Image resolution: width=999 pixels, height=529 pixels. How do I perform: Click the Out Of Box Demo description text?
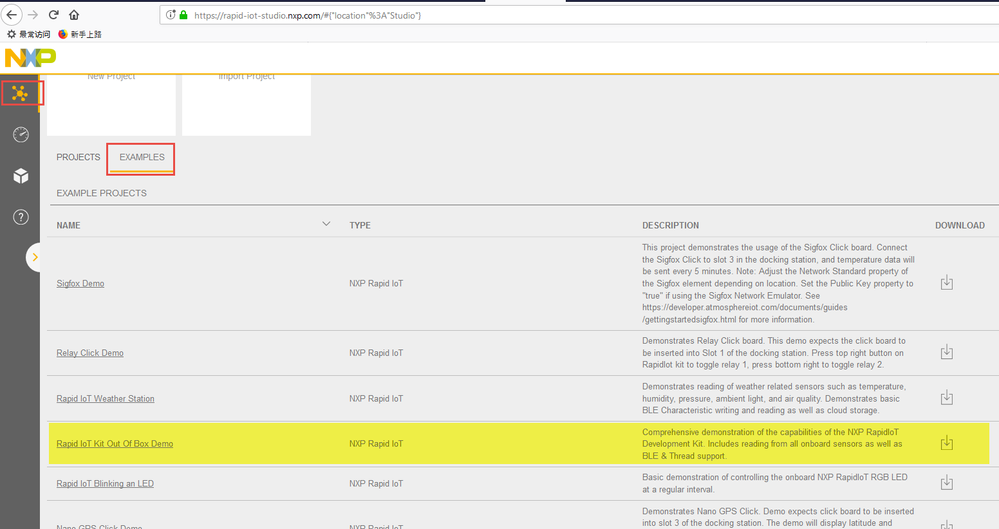(772, 444)
